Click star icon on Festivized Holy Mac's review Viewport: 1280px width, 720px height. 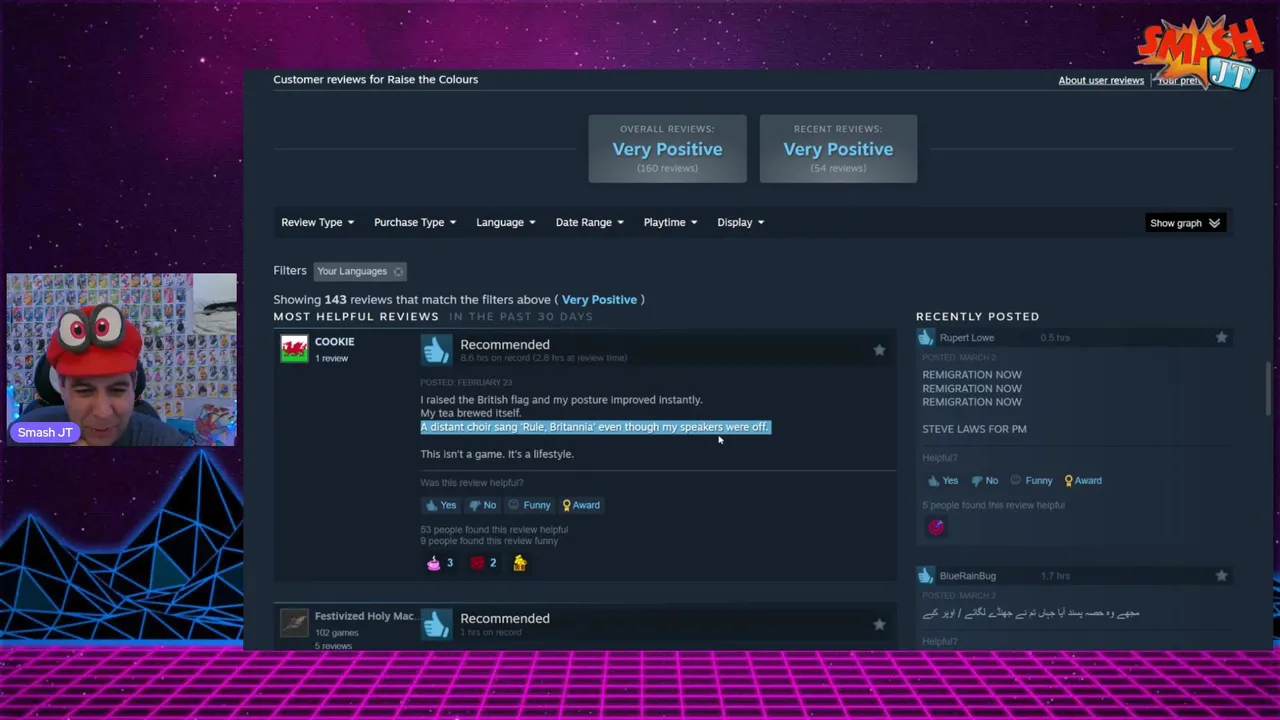click(879, 624)
